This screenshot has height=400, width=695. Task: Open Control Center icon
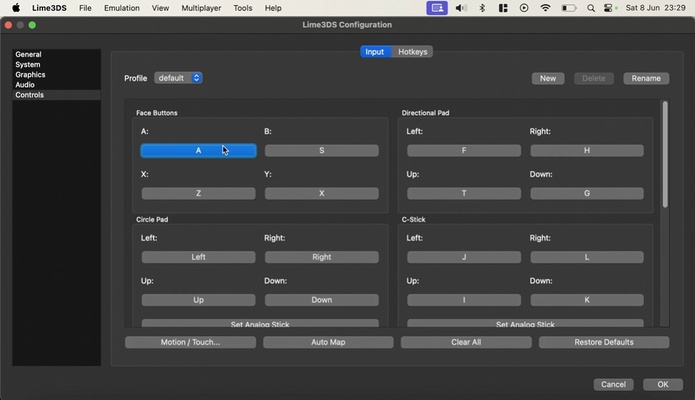609,8
